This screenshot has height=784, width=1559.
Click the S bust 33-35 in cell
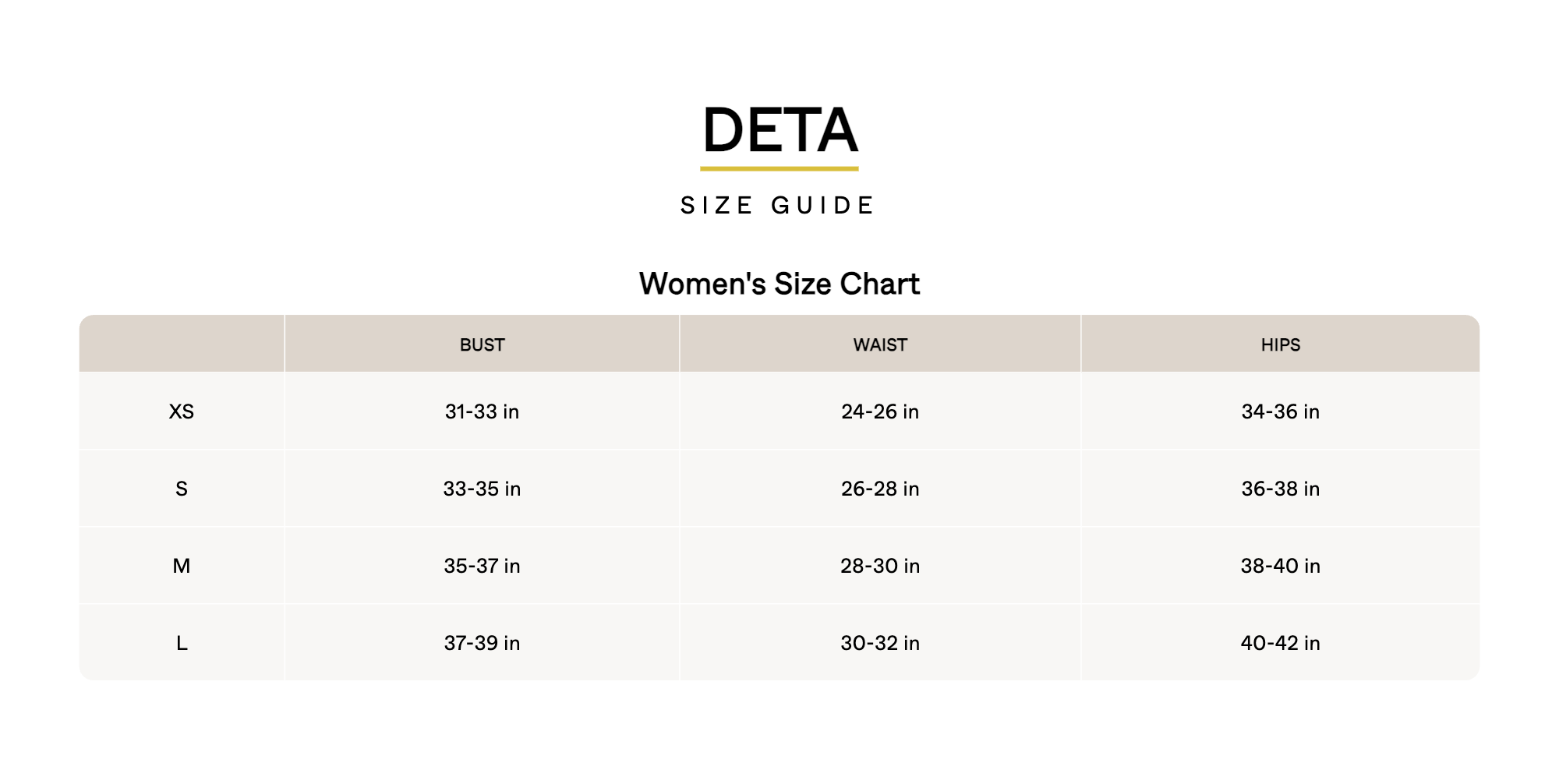click(482, 489)
